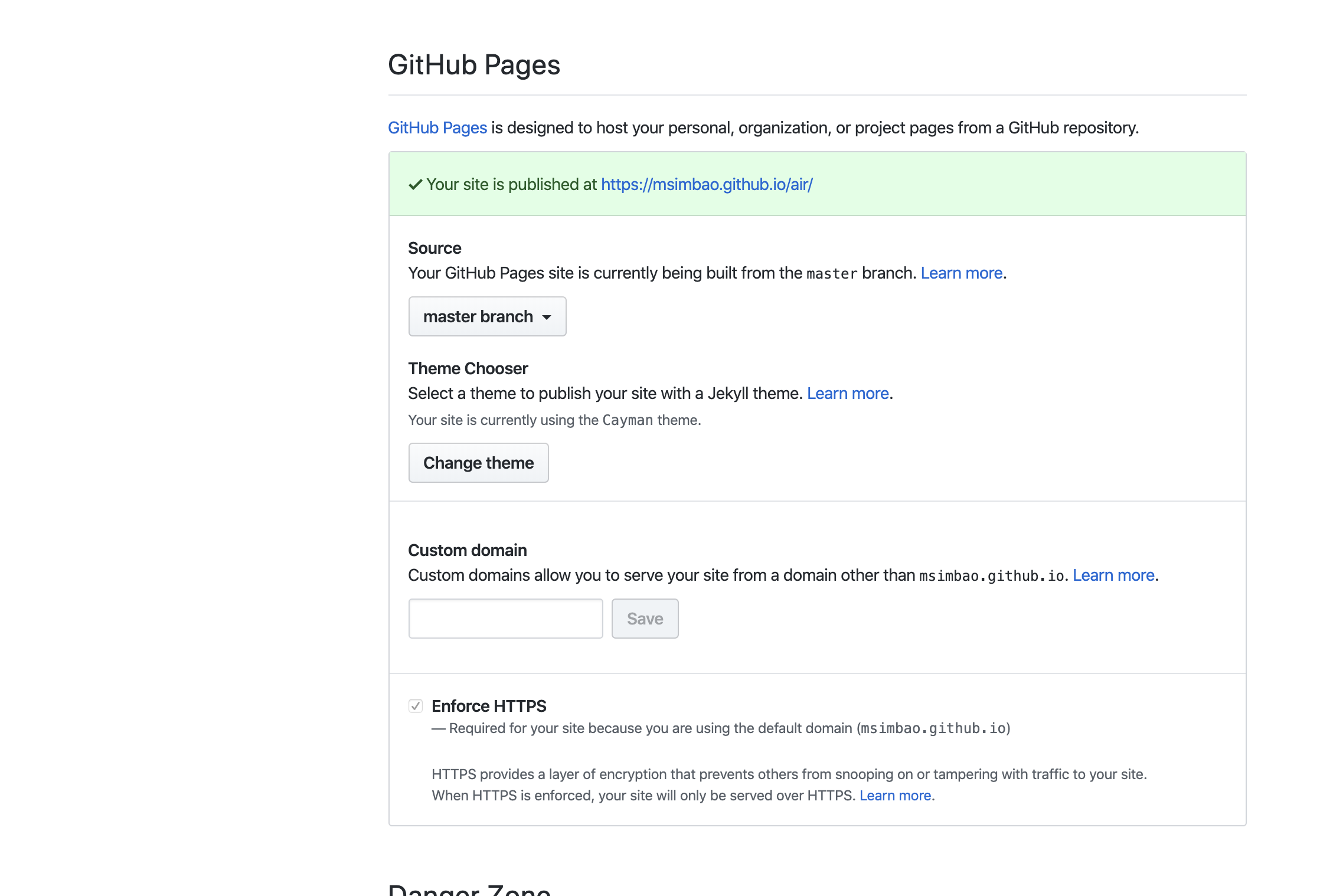Open Learn more link about Jekyll themes
Viewport: 1333px width, 896px height.
coord(848,394)
